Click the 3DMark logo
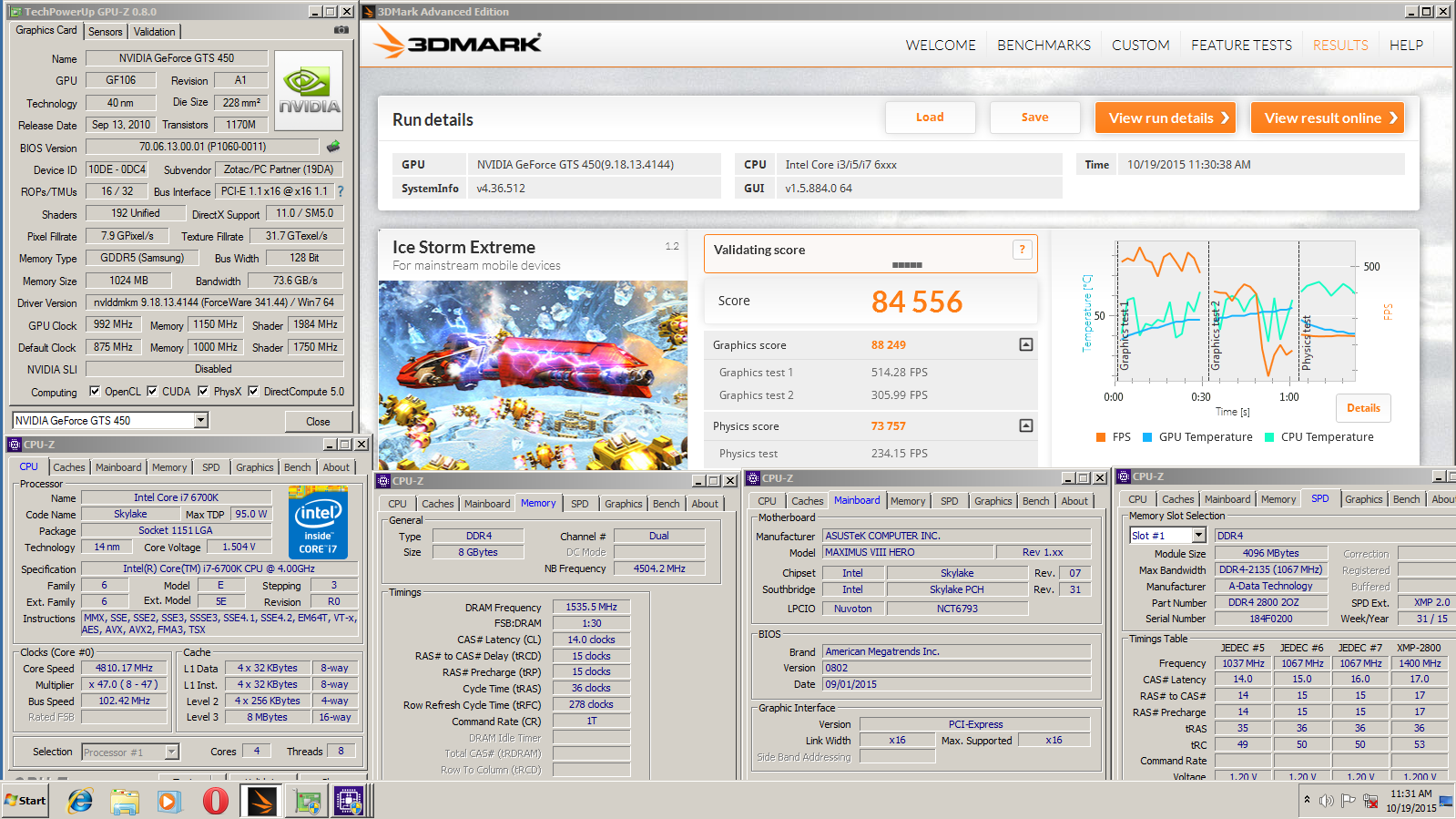1456x819 pixels. [x=458, y=43]
